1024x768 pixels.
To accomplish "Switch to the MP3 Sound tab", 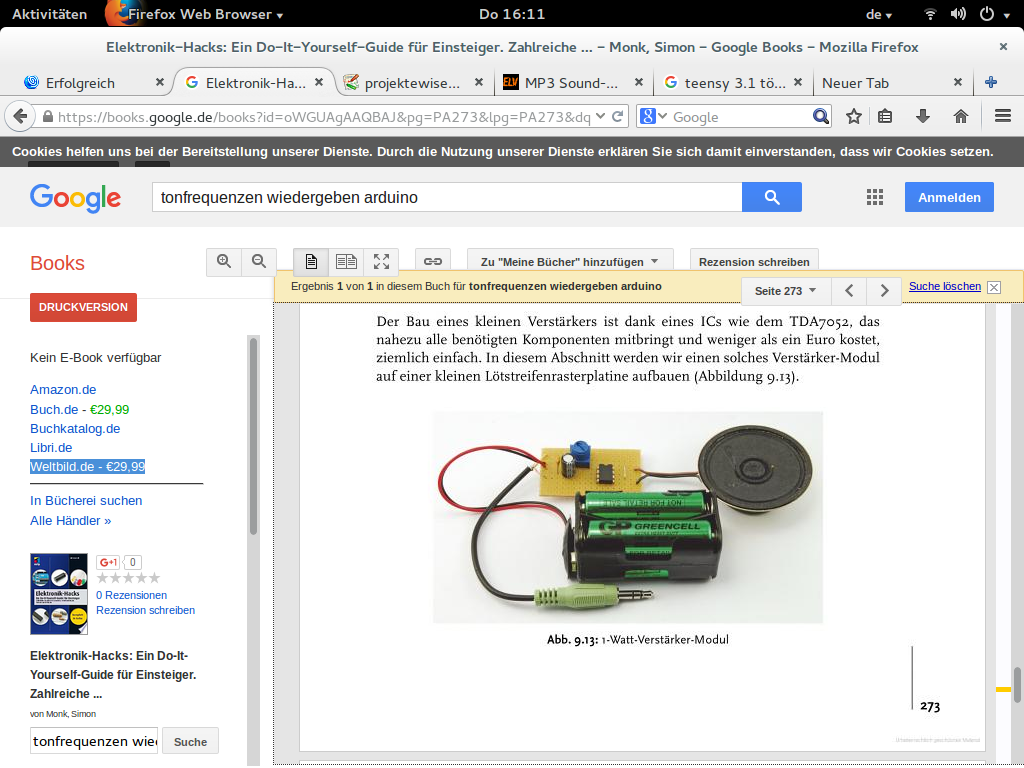I will [x=571, y=83].
